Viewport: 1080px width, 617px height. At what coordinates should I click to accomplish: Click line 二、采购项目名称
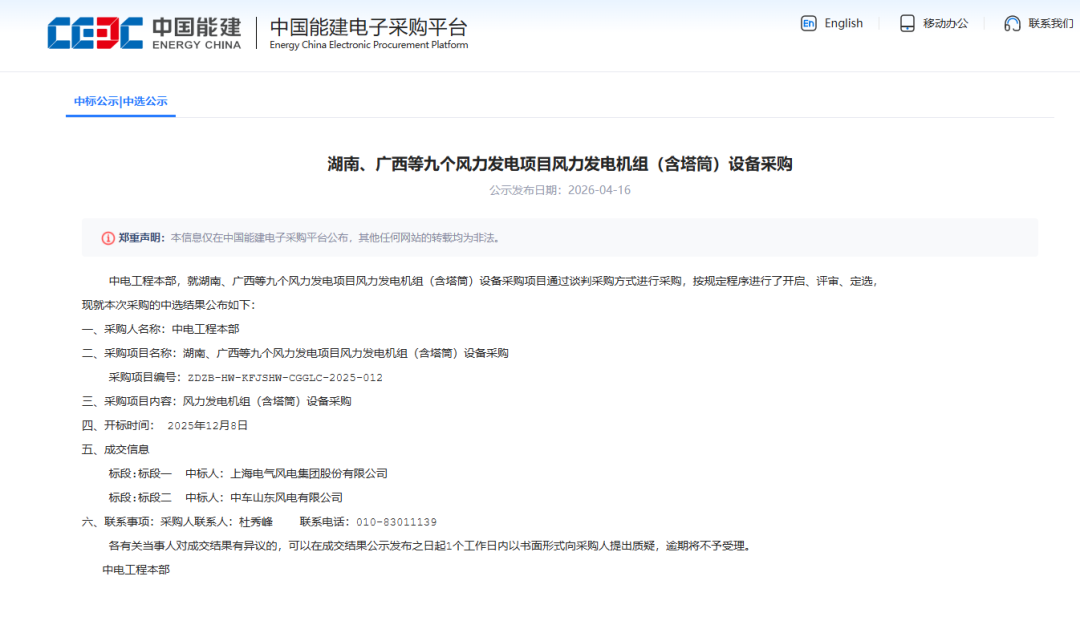pyautogui.click(x=295, y=353)
